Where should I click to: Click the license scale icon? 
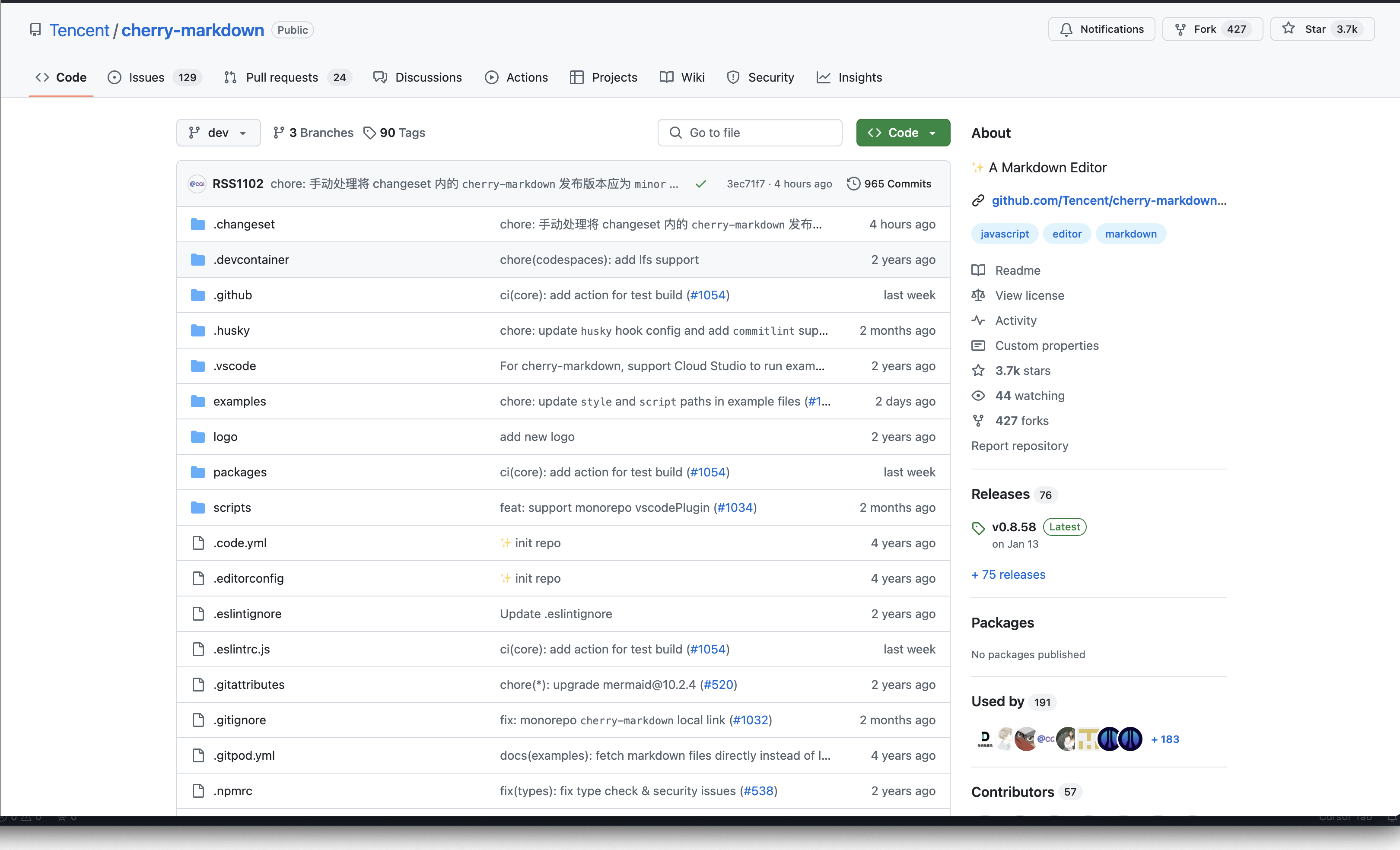coord(978,295)
